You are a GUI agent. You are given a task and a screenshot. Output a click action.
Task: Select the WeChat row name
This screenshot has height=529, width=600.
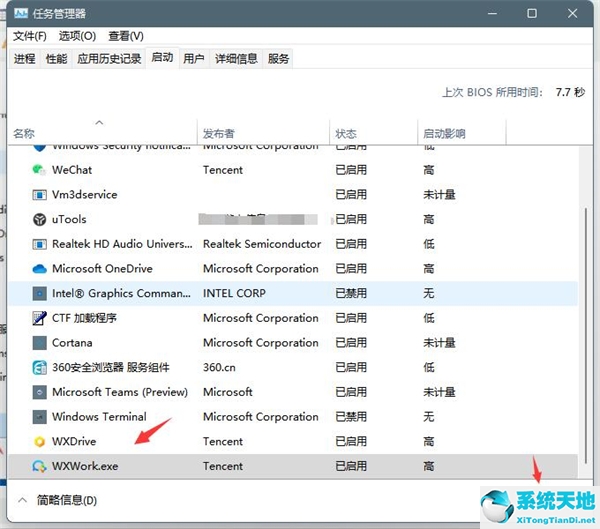tap(72, 170)
